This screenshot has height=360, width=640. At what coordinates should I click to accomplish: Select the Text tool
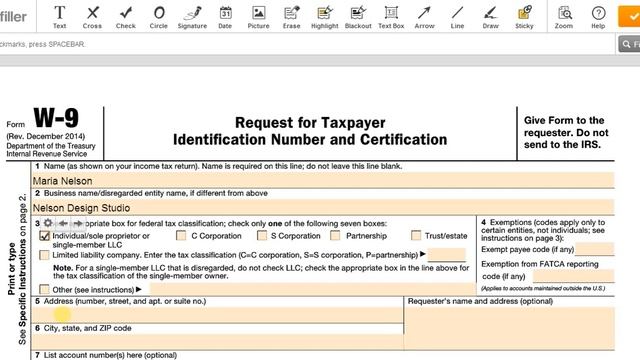60,17
